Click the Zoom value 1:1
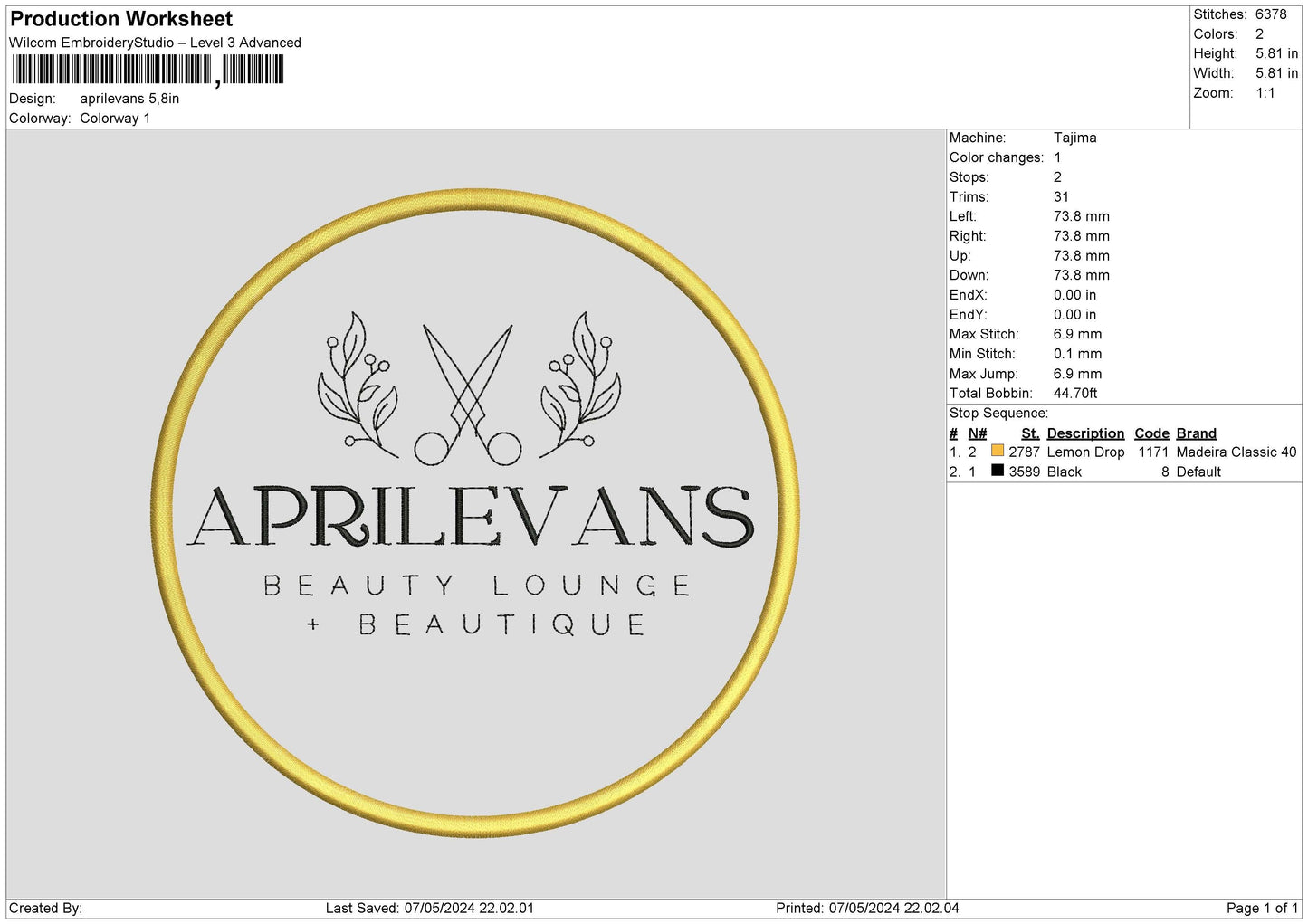This screenshot has width=1308, height=924. point(1265,93)
